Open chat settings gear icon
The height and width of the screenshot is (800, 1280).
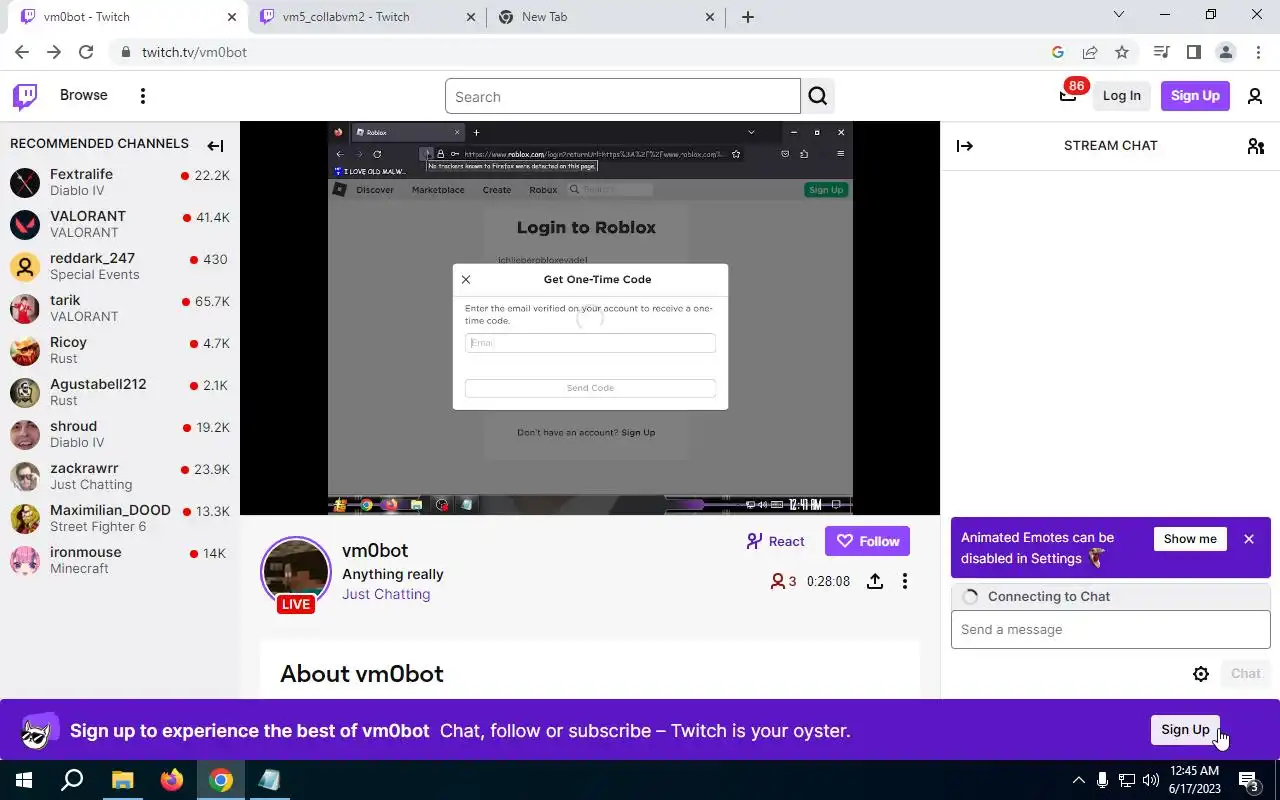[x=1201, y=674]
